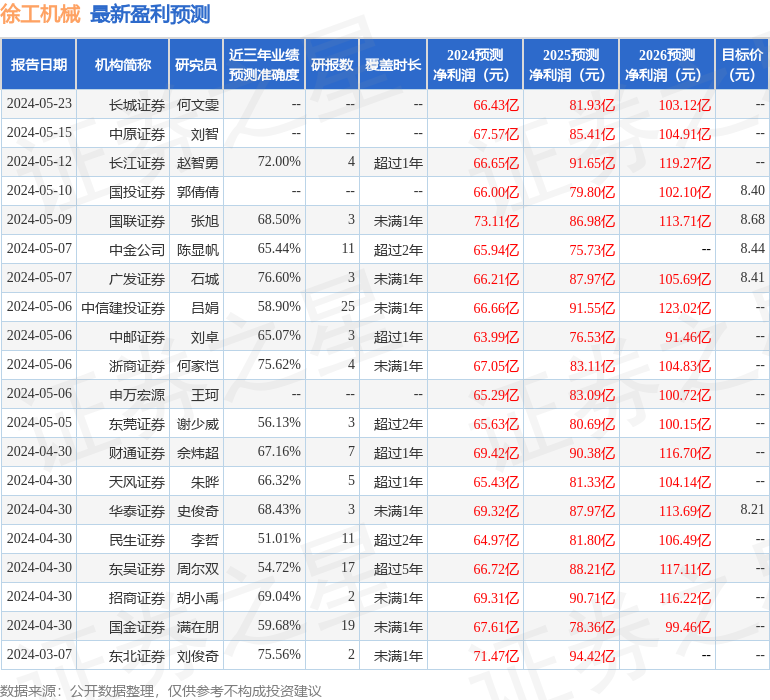
Task: Click the value 85.41亿
Action: click(592, 134)
